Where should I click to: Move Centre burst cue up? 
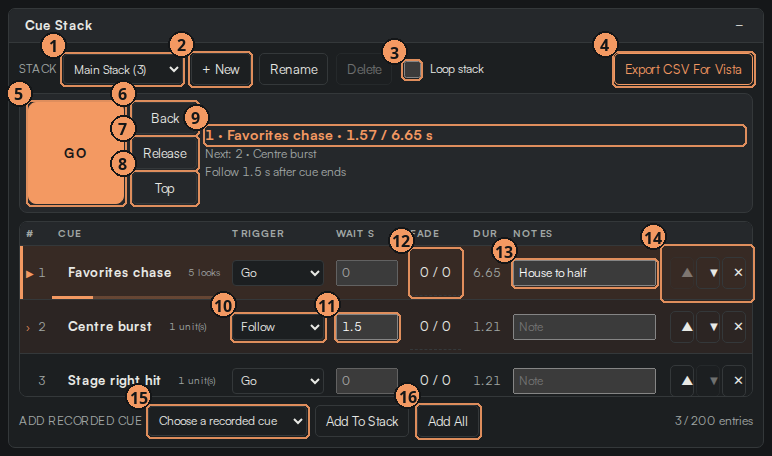[687, 326]
